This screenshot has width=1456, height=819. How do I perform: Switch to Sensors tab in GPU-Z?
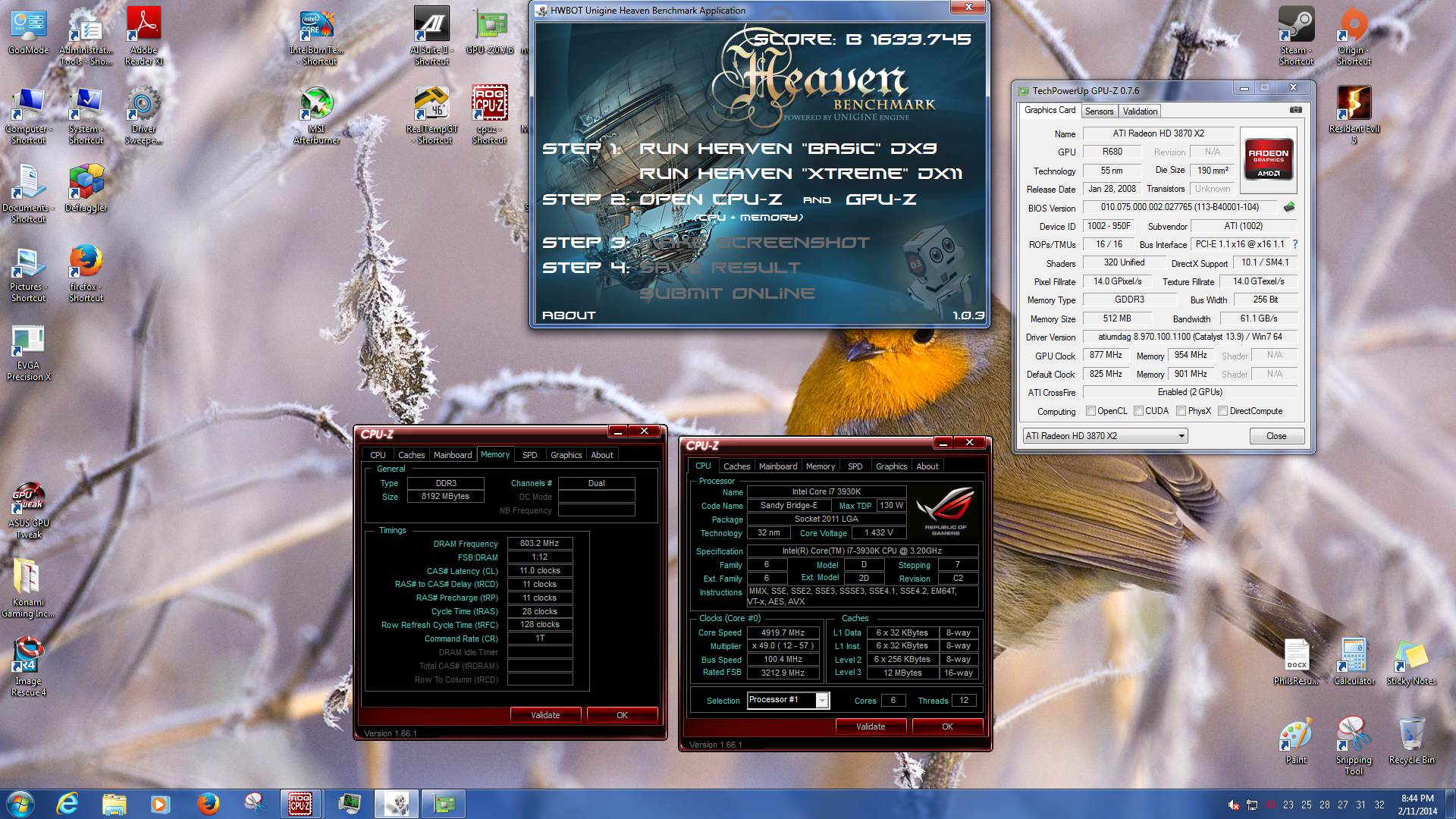click(x=1099, y=111)
